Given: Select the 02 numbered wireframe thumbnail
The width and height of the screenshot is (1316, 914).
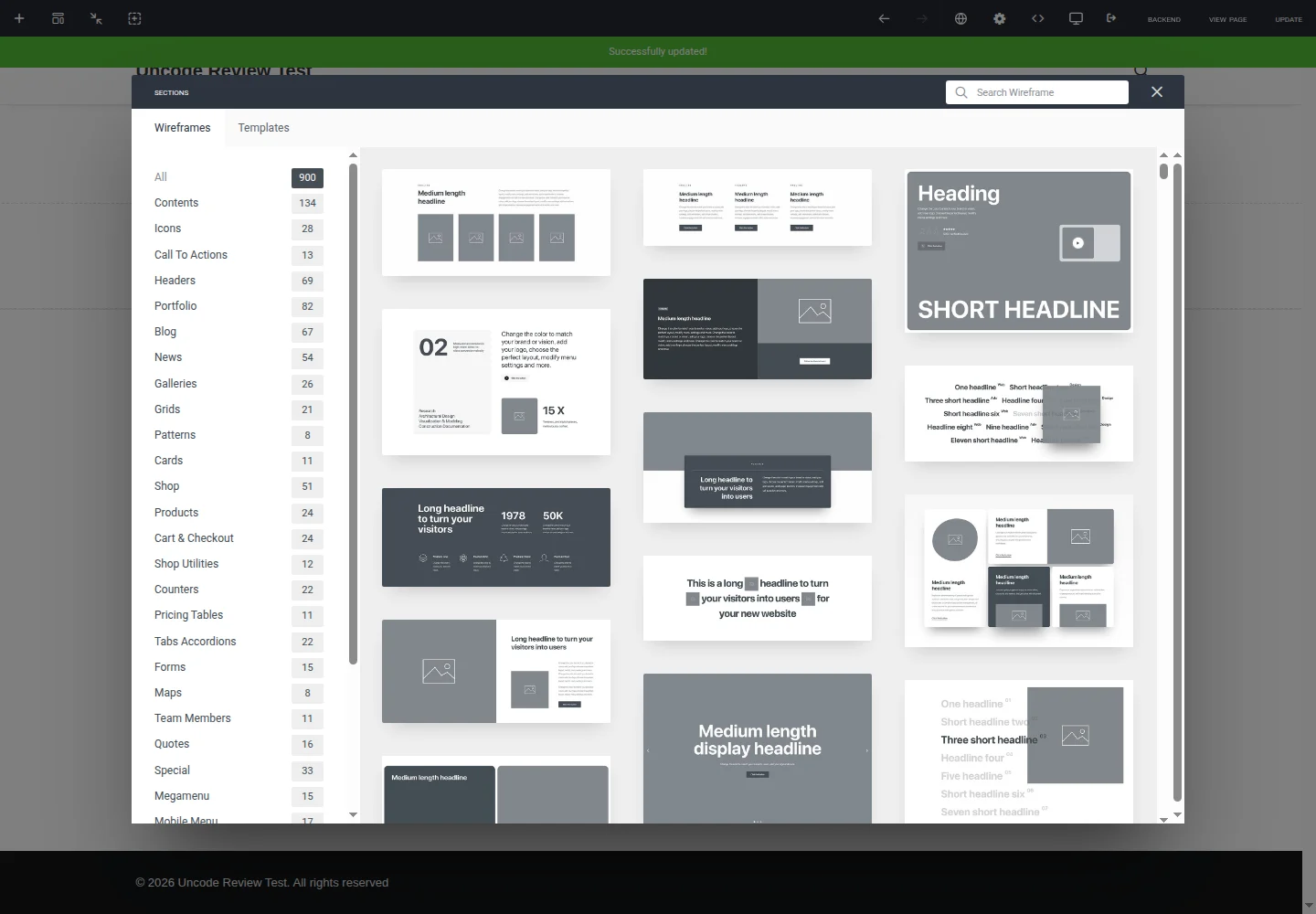Looking at the screenshot, I should [x=496, y=382].
